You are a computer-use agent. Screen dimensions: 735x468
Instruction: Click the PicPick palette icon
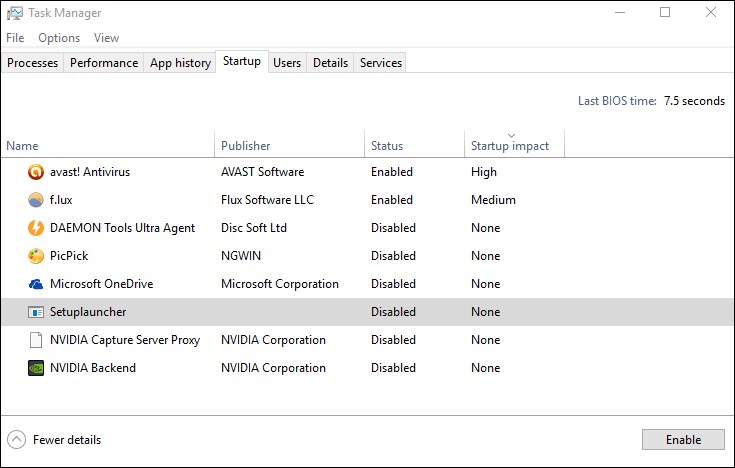pyautogui.click(x=36, y=256)
